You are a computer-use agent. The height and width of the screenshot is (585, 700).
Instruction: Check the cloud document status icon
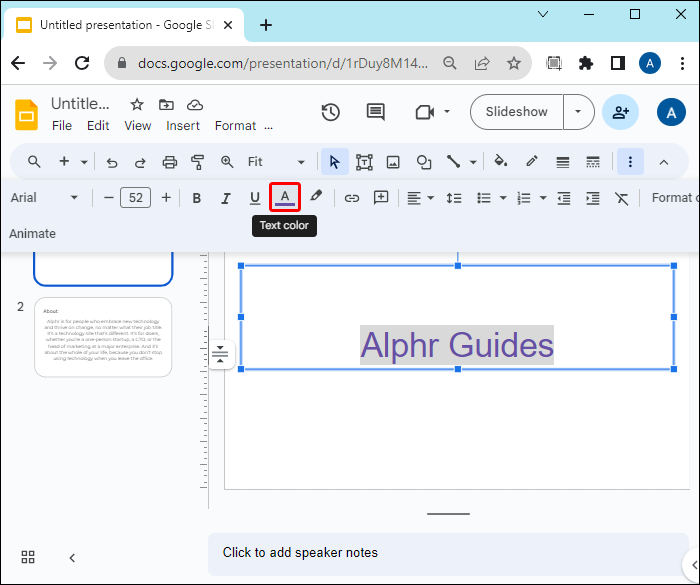click(195, 105)
